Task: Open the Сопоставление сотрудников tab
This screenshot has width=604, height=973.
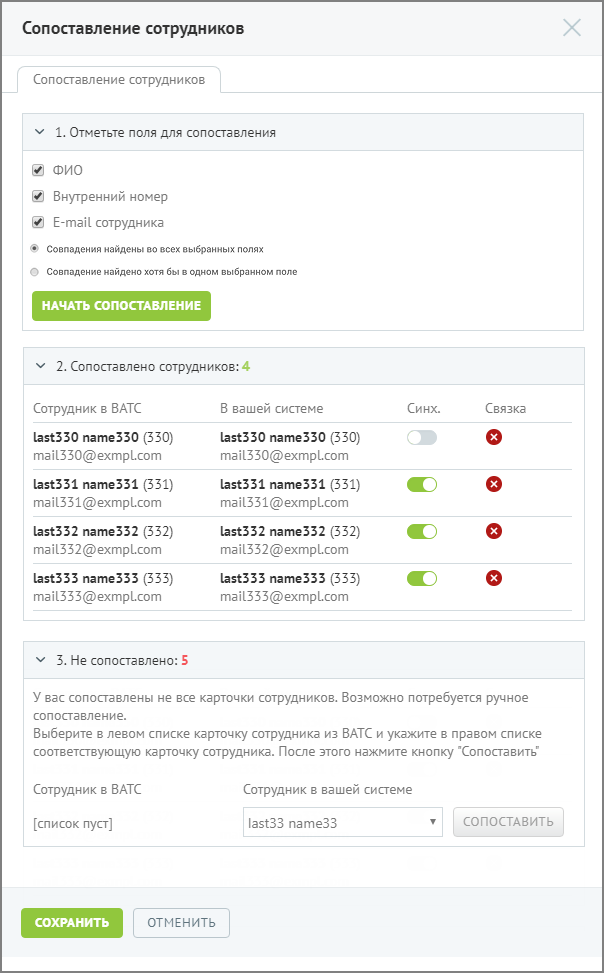Action: [x=119, y=79]
